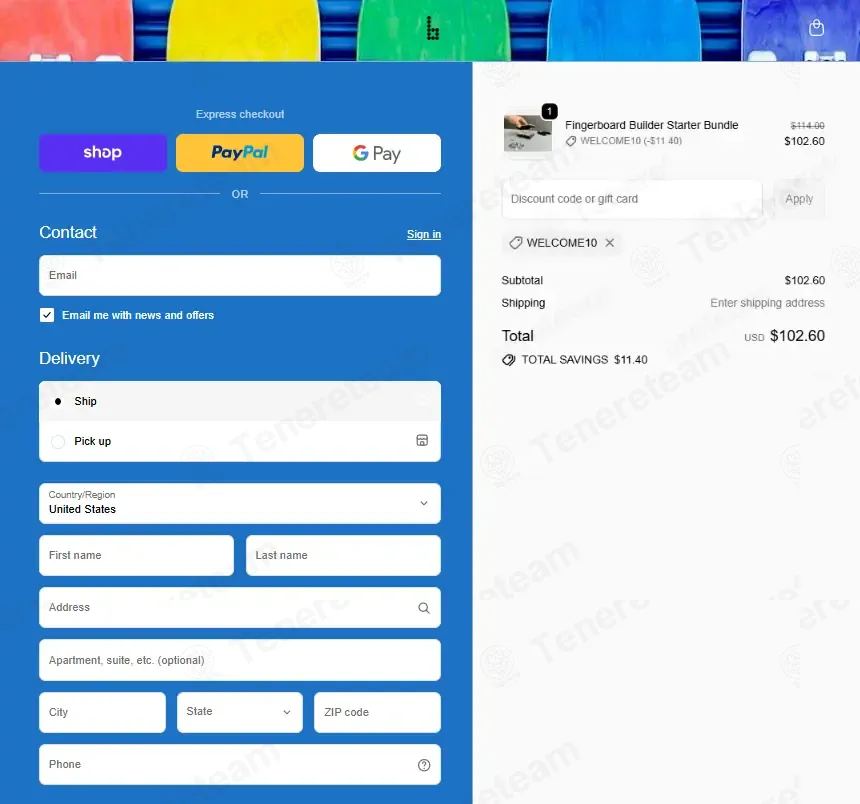Click the Fingerboard Builder Starter Bundle thumbnail
This screenshot has height=804, width=860.
[528, 133]
